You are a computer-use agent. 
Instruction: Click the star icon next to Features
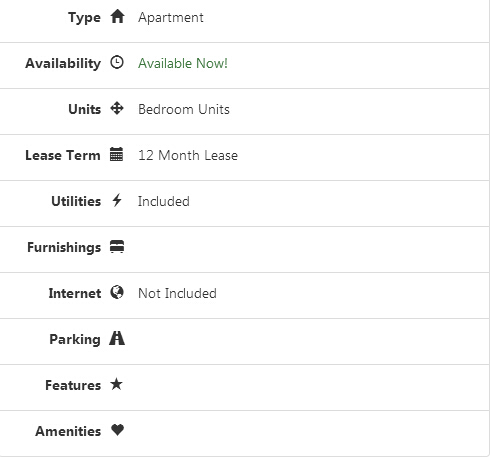point(117,384)
